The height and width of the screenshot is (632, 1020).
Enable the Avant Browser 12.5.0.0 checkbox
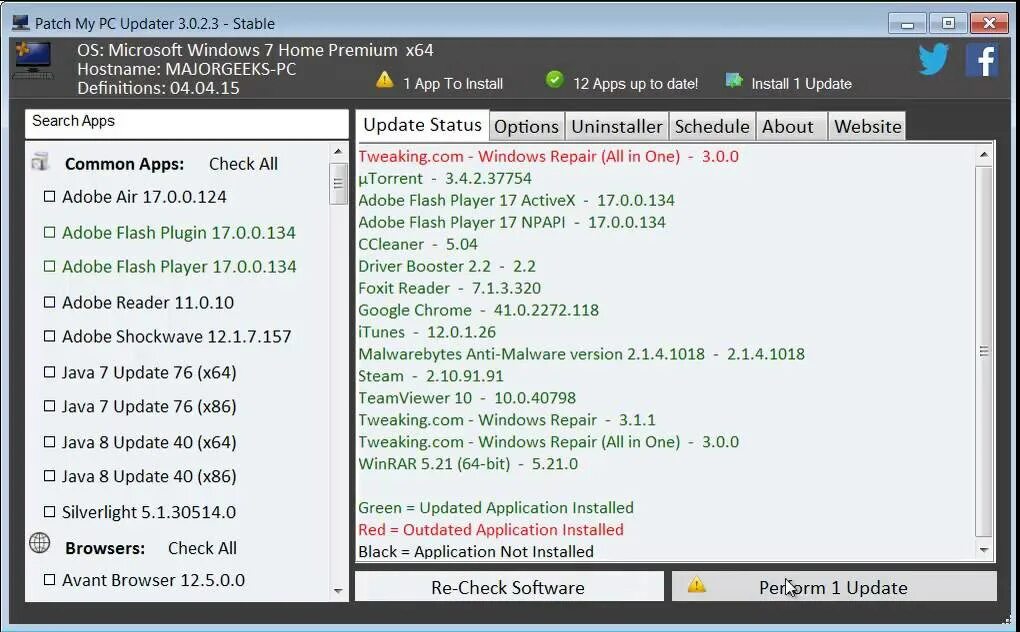(x=49, y=579)
